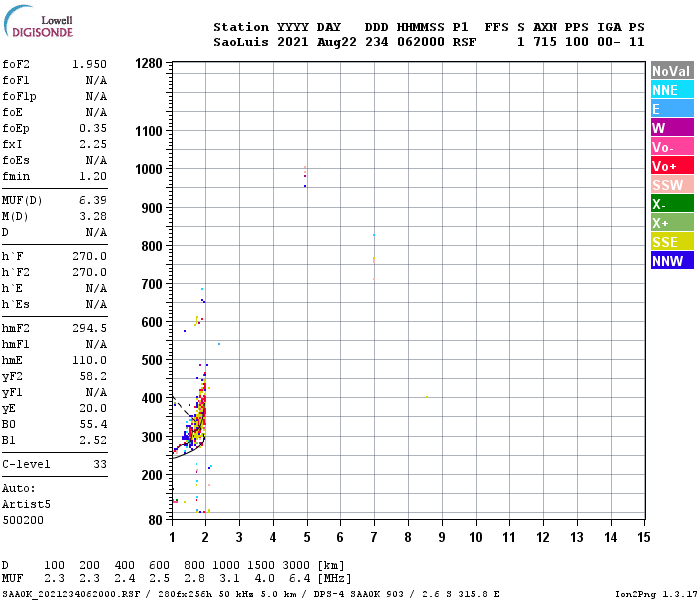700x600 pixels.
Task: Select the SSW legend swatch
Action: point(672,185)
